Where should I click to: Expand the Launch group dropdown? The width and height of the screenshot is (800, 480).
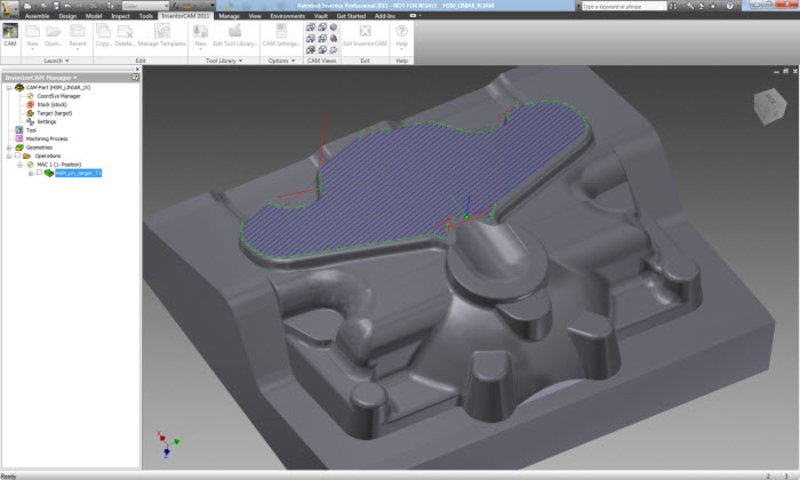coord(67,61)
